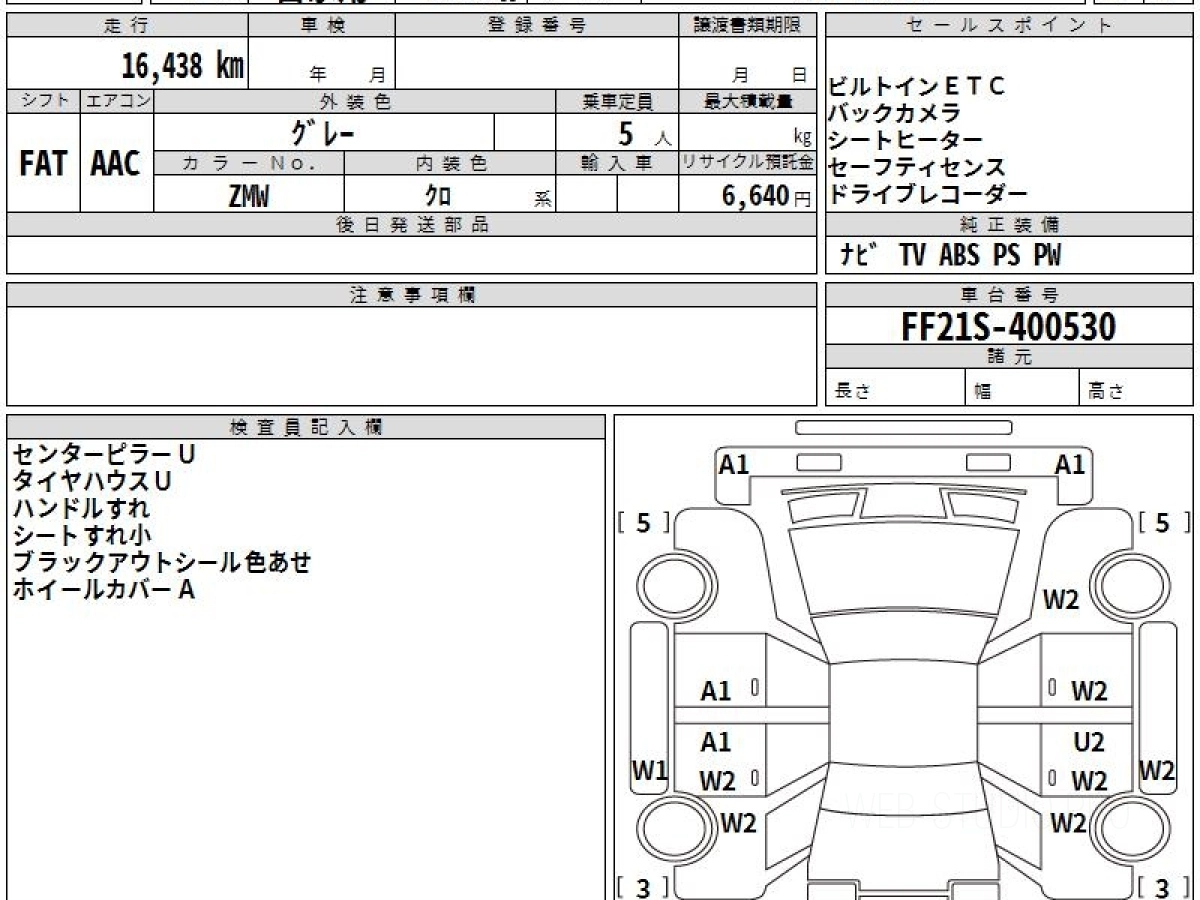Click the 譲渡書類期限 header
The width and height of the screenshot is (1200, 900).
coord(748,25)
